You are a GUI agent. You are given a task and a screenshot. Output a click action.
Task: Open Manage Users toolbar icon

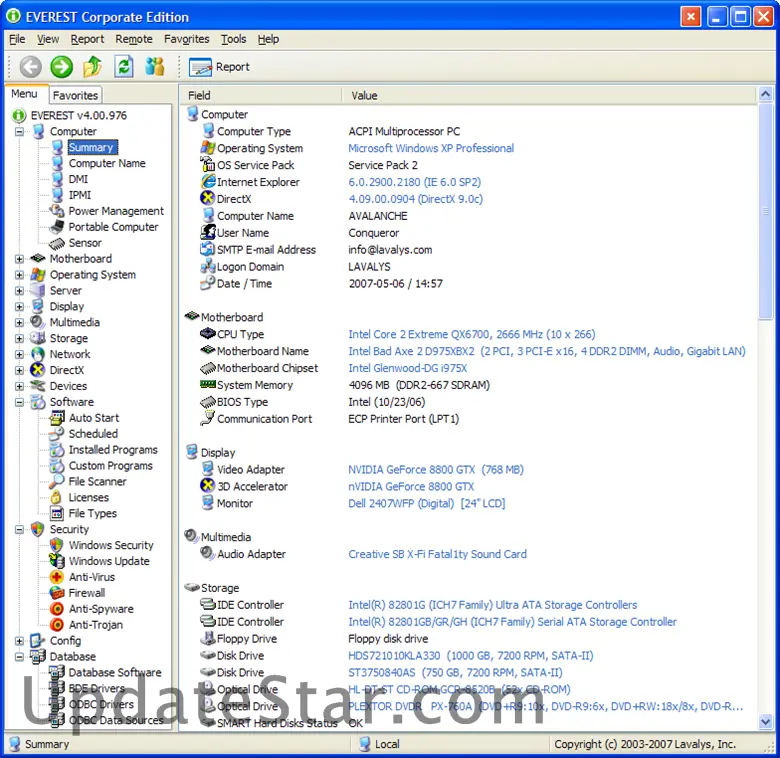(x=154, y=67)
